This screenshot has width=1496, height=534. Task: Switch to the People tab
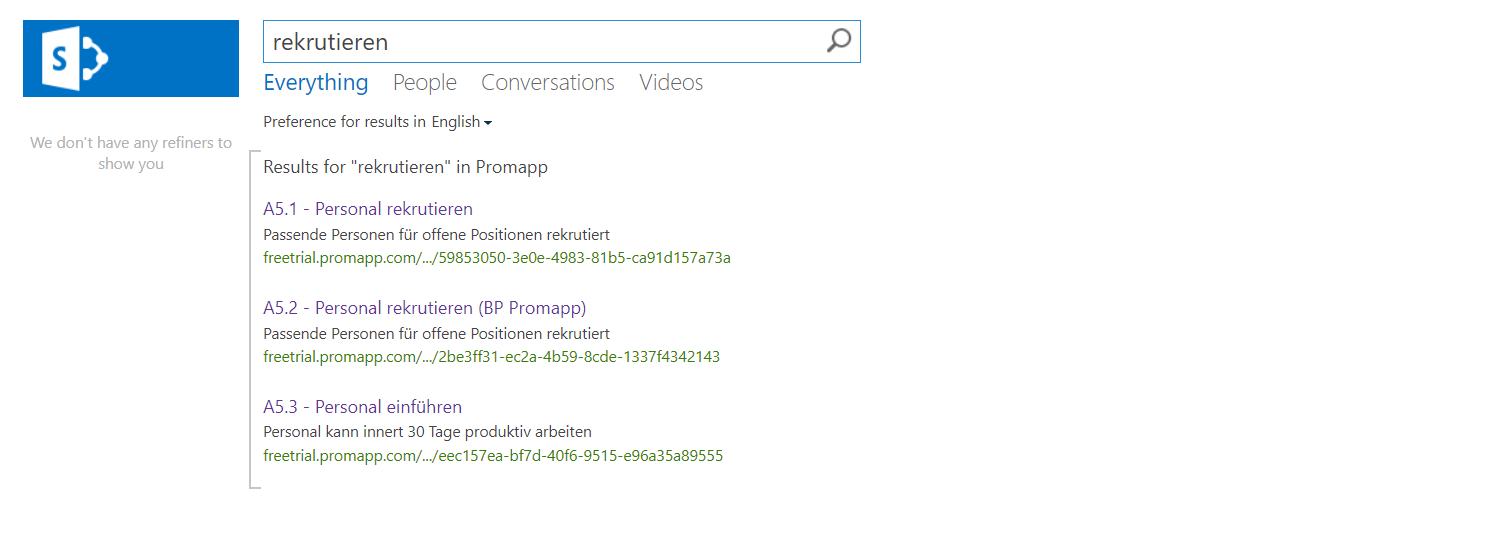point(425,83)
